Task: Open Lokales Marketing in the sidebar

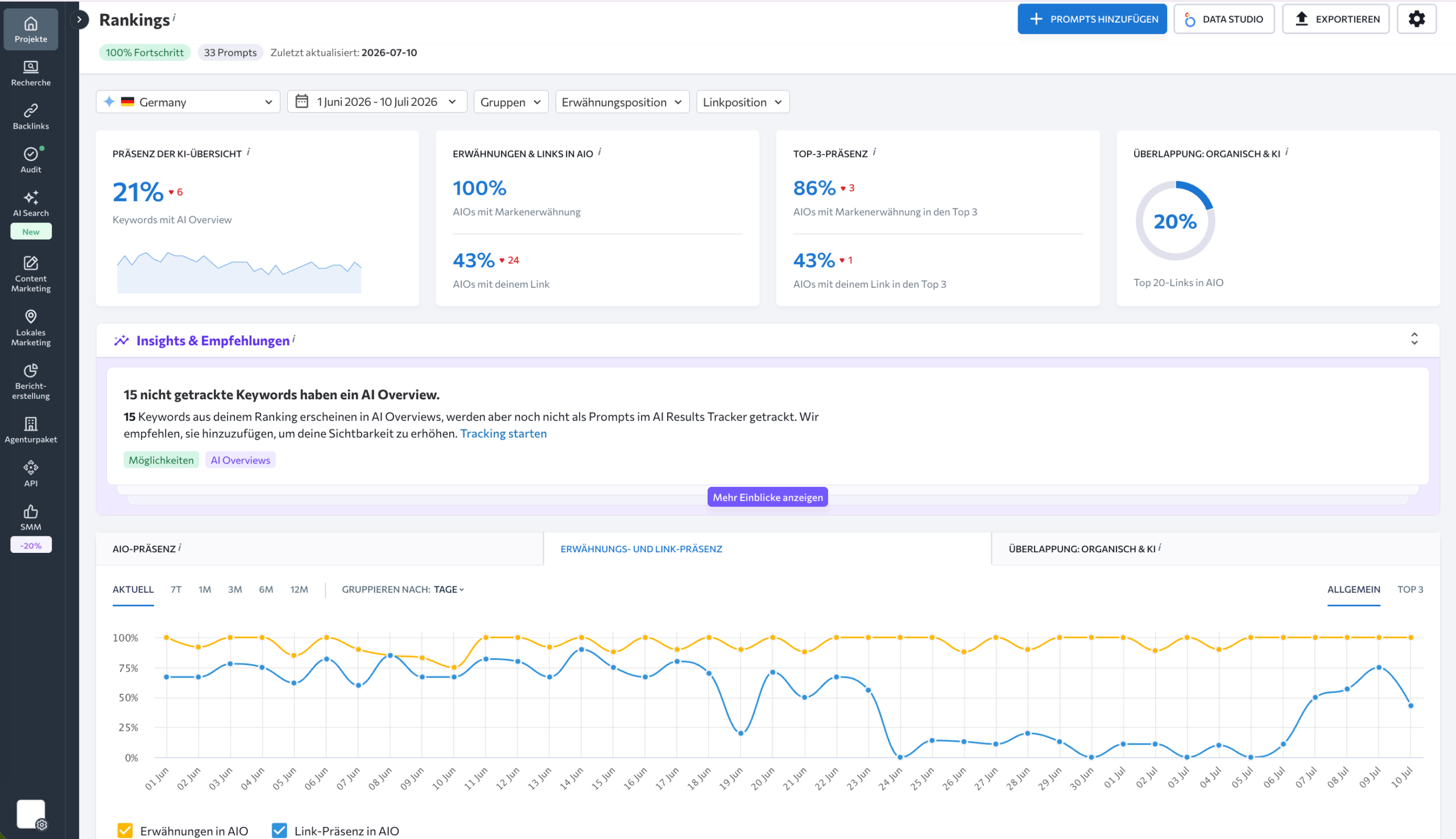Action: 31,328
